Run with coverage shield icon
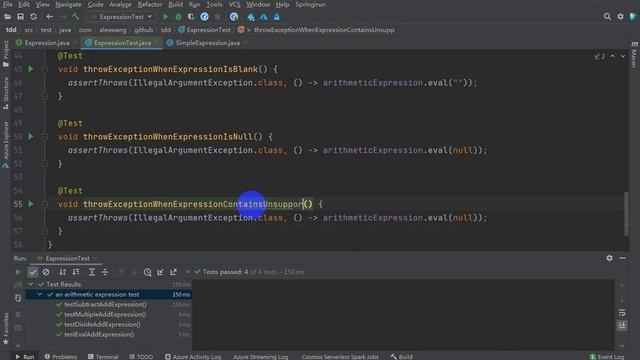 coord(191,17)
